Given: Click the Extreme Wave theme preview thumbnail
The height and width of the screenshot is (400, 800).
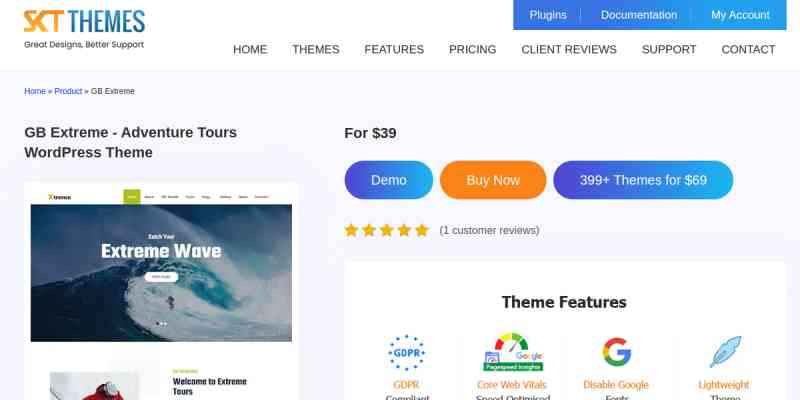Looking at the screenshot, I should tap(161, 291).
